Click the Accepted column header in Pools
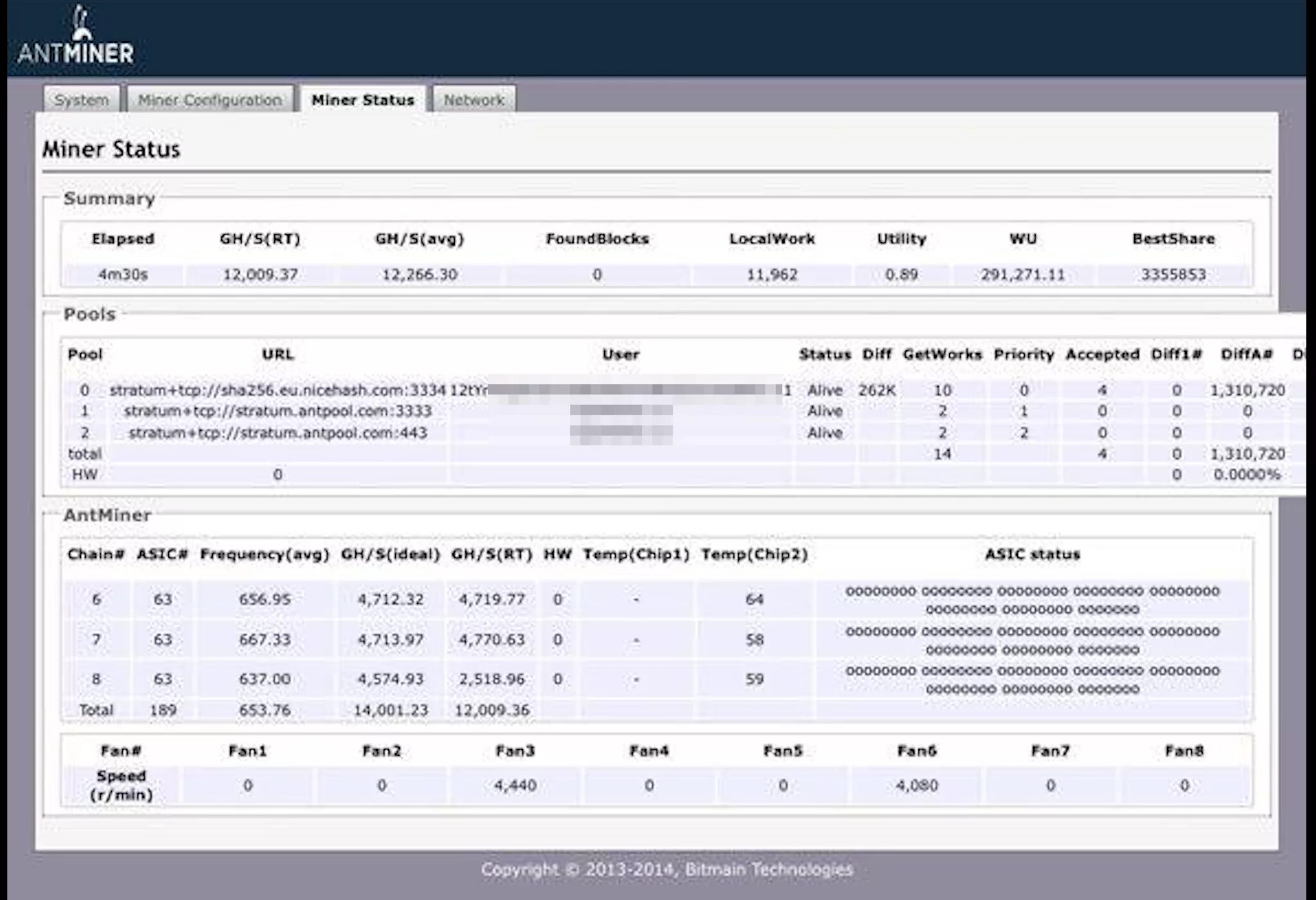Viewport: 1316px width, 900px height. pyautogui.click(x=1103, y=354)
